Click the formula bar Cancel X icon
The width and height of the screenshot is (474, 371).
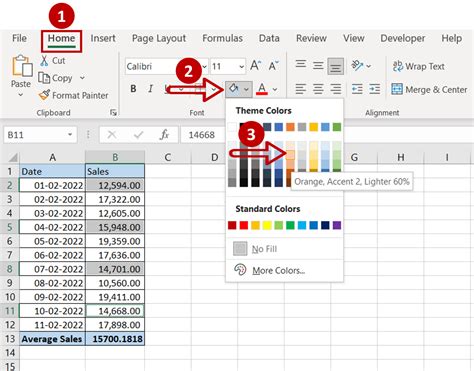pos(112,135)
